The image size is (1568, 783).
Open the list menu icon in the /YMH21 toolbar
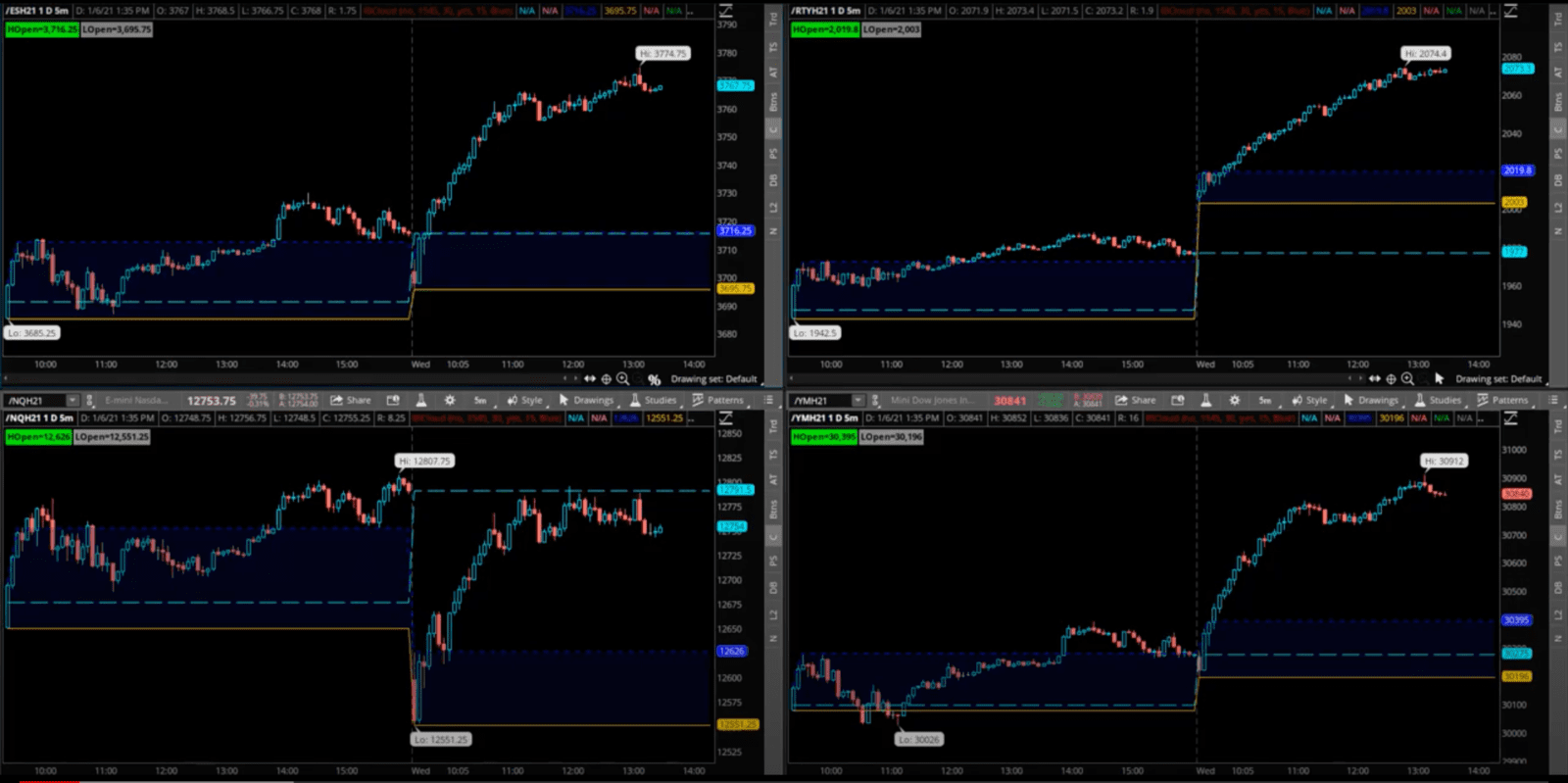(x=1553, y=400)
